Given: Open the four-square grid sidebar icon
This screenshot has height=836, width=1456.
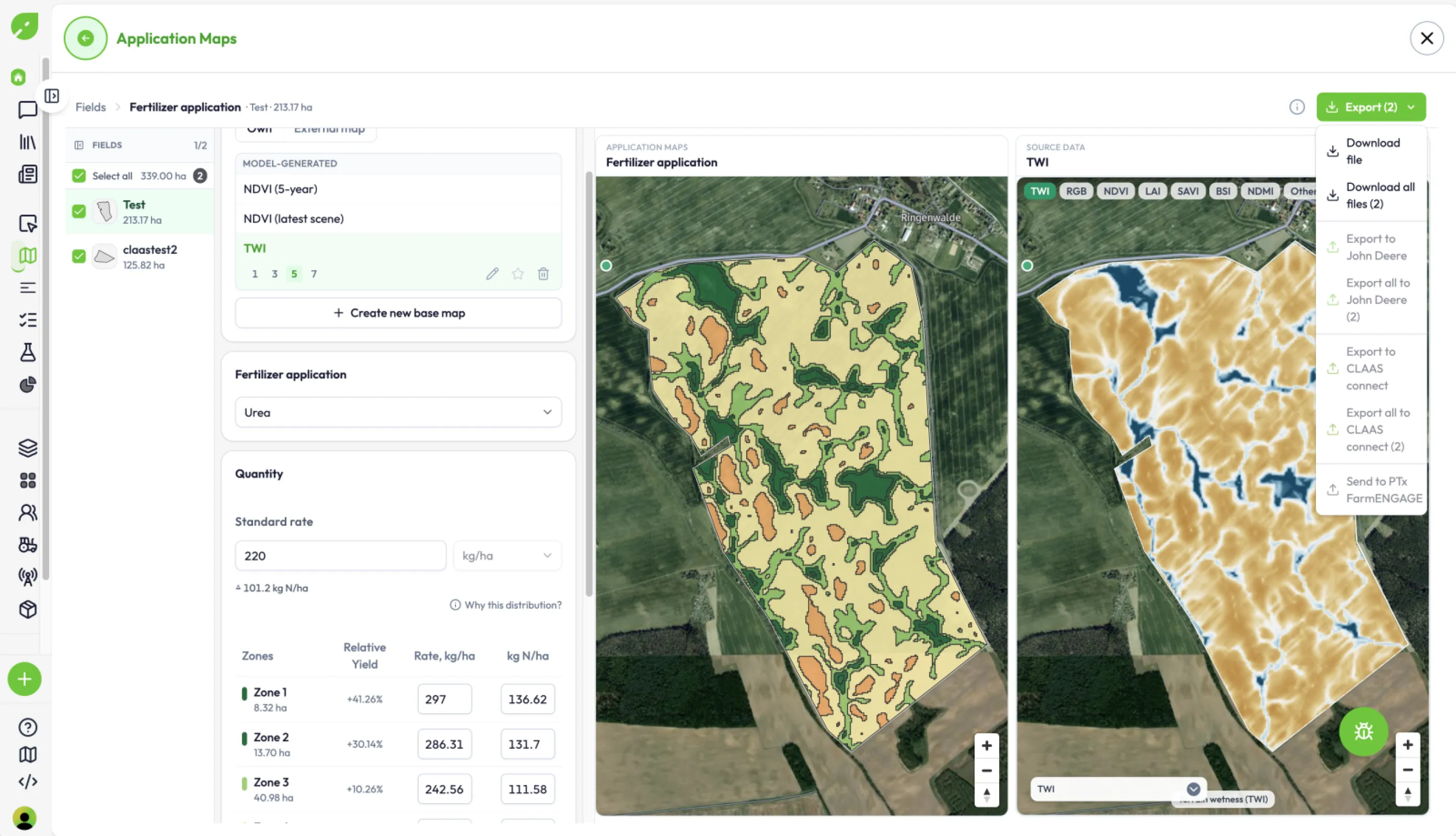Looking at the screenshot, I should (27, 480).
